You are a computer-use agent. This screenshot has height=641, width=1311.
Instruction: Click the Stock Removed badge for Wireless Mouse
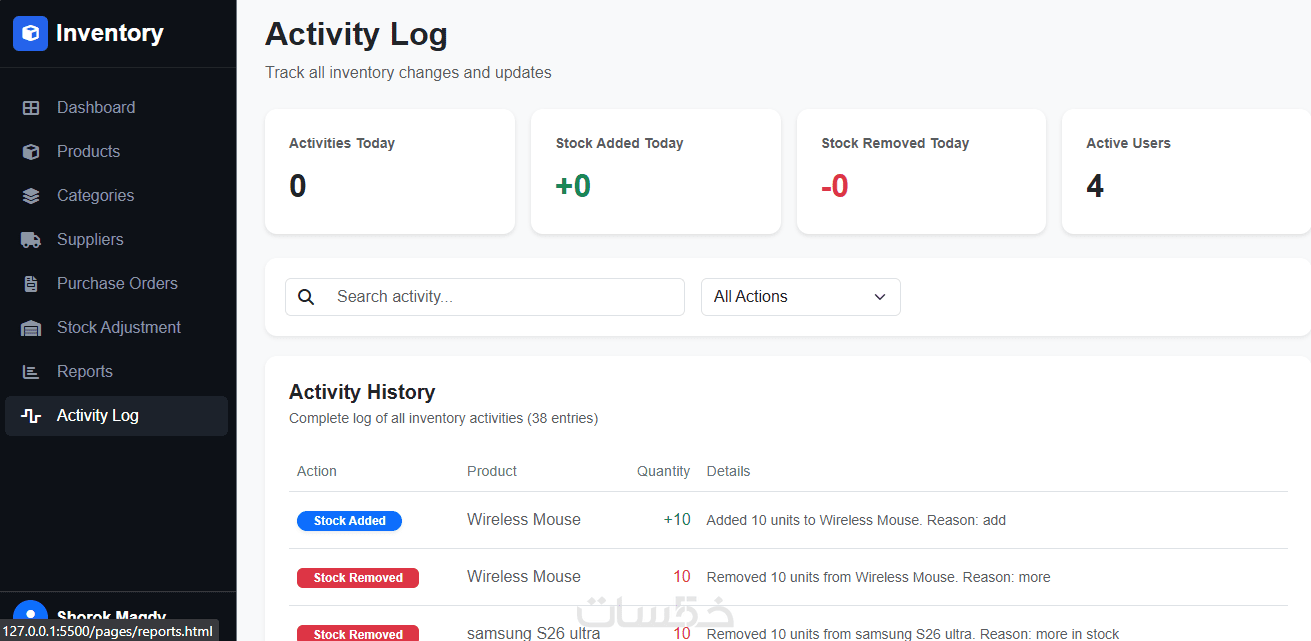pyautogui.click(x=358, y=578)
